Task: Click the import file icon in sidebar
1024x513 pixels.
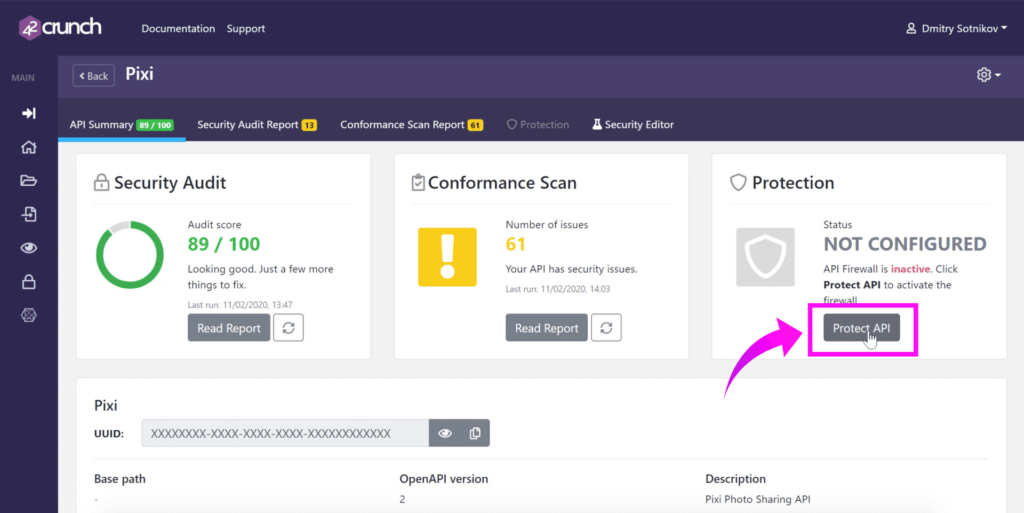Action: (29, 214)
